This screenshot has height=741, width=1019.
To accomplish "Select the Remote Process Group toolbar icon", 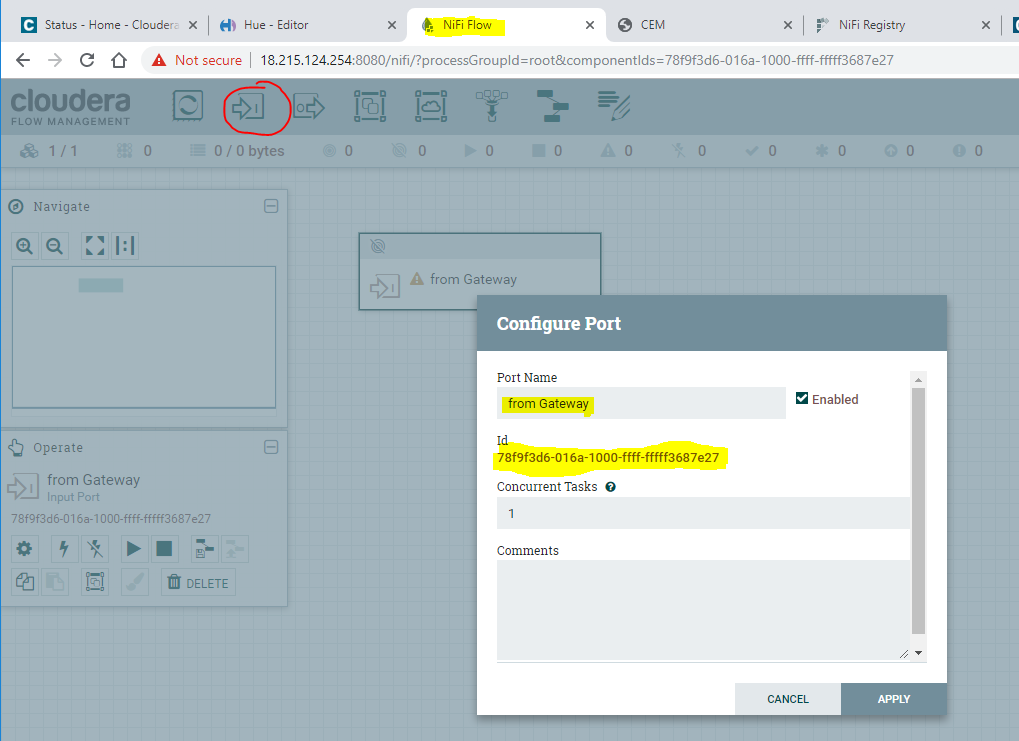I will pos(431,106).
